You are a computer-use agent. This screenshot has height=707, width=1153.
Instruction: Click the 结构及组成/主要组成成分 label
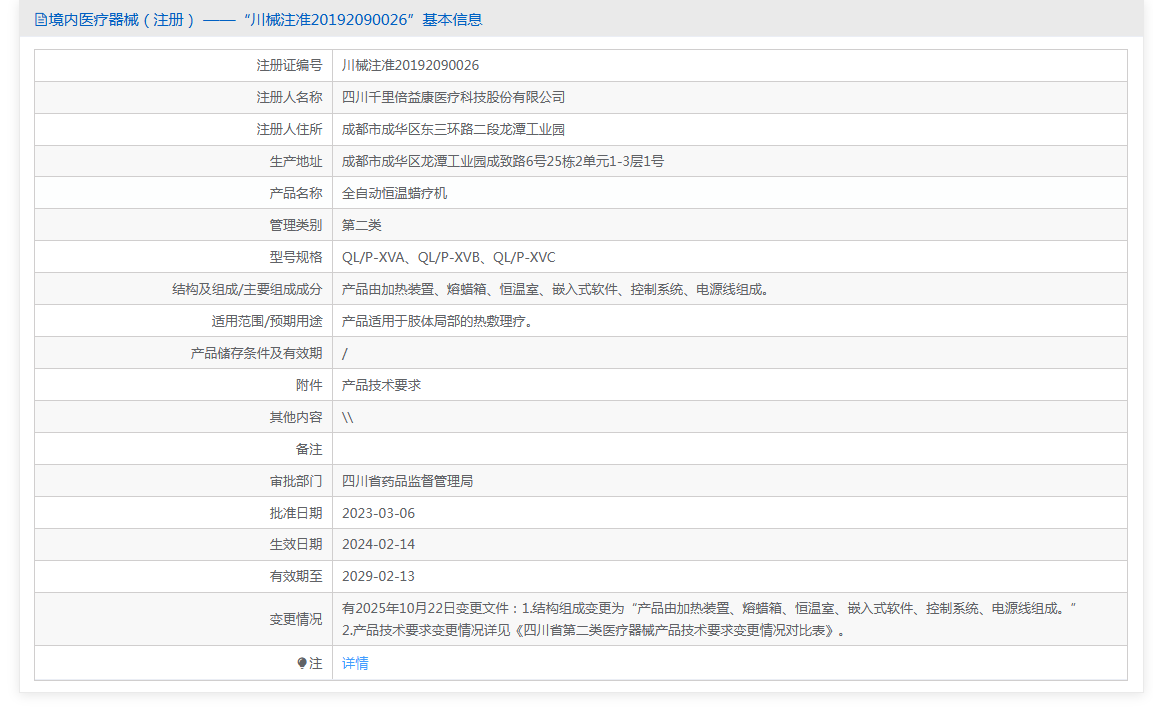coord(247,289)
